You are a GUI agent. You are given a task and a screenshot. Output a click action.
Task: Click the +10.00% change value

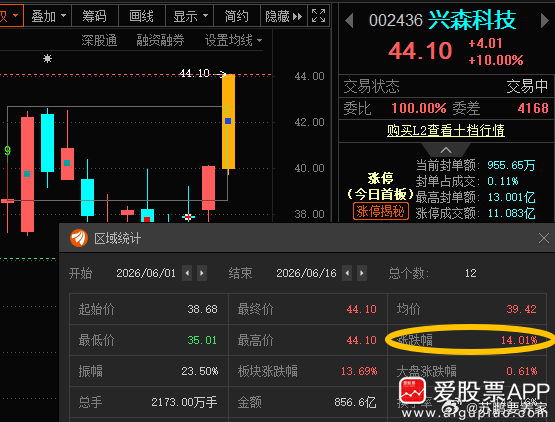(496, 60)
